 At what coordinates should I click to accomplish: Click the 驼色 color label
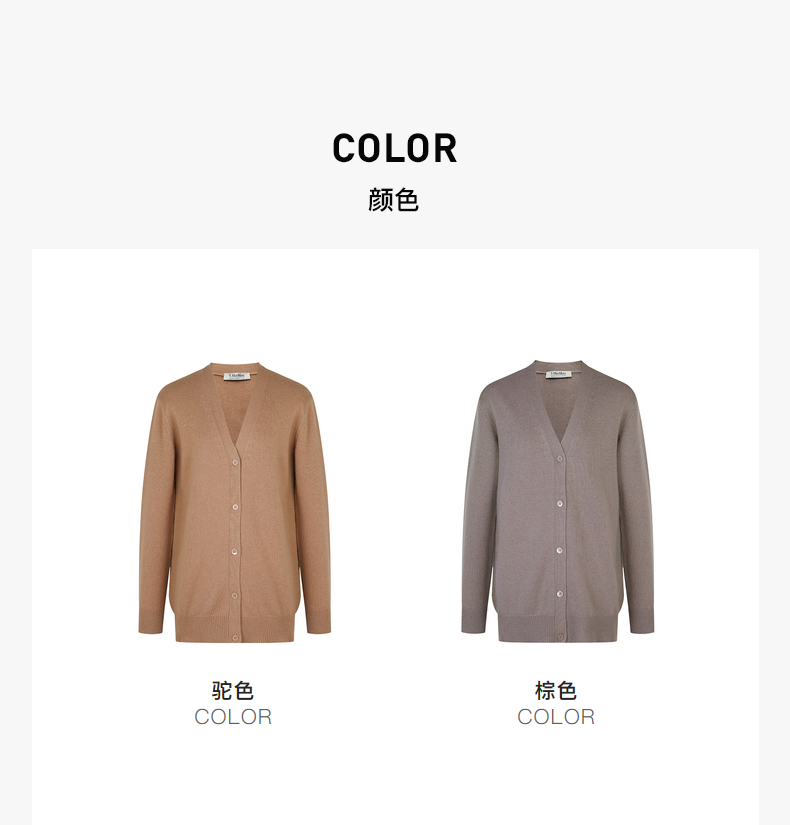click(x=233, y=690)
